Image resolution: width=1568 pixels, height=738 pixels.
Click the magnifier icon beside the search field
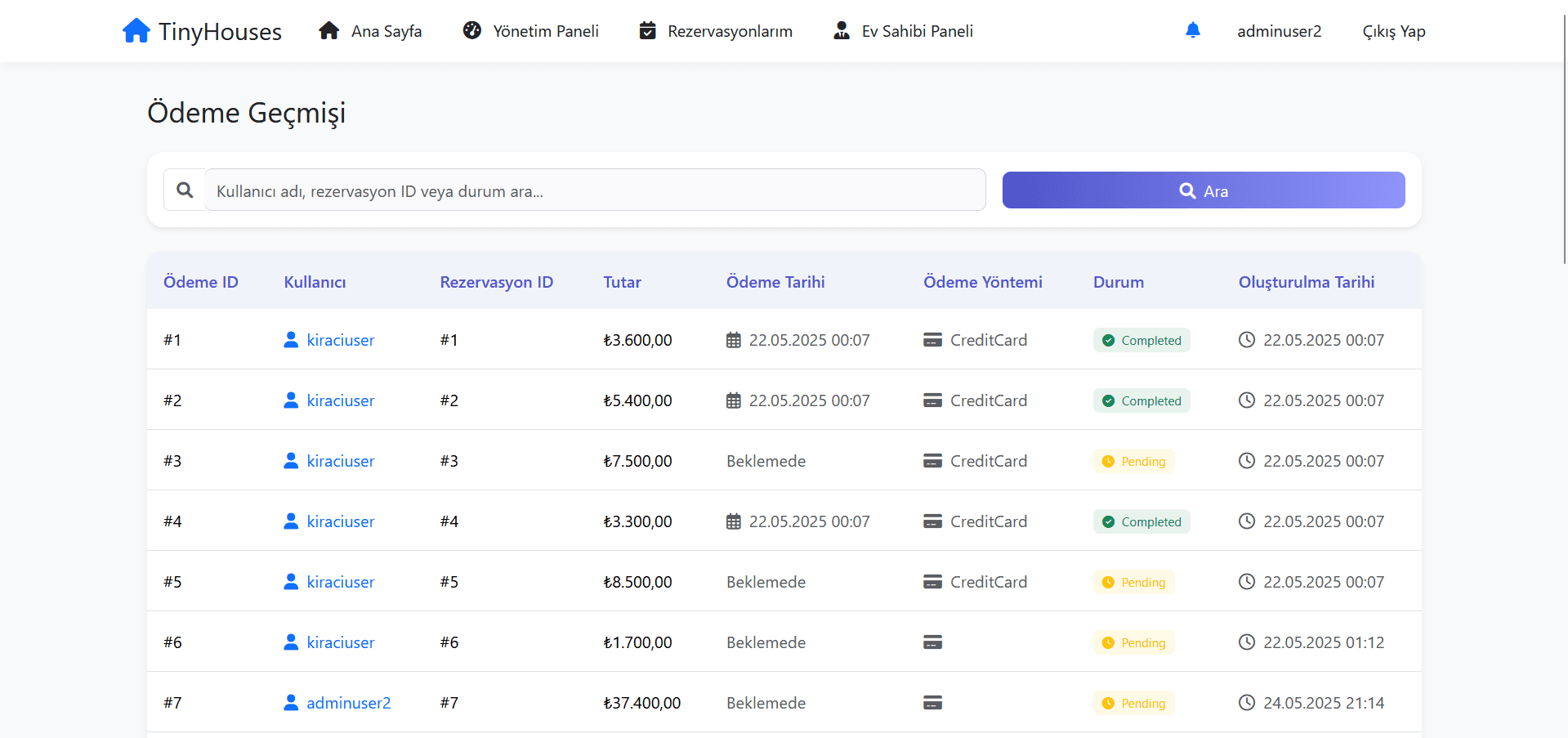[185, 190]
